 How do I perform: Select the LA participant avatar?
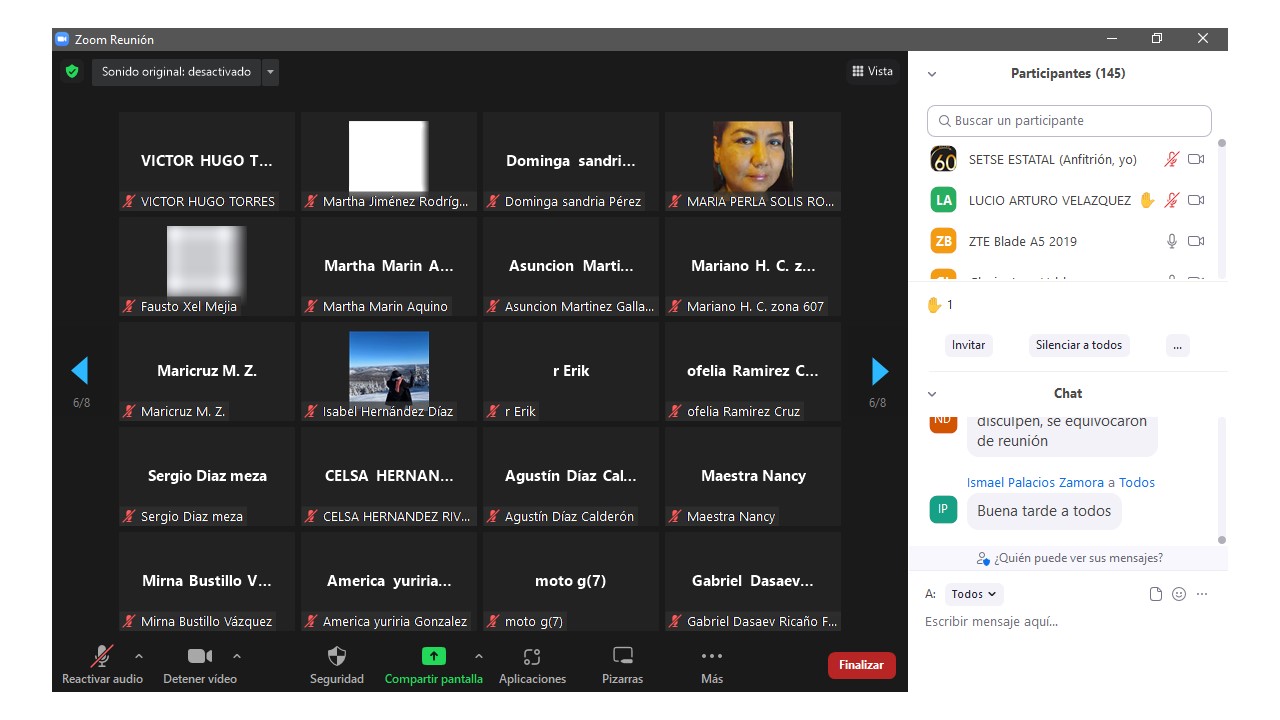coord(943,200)
